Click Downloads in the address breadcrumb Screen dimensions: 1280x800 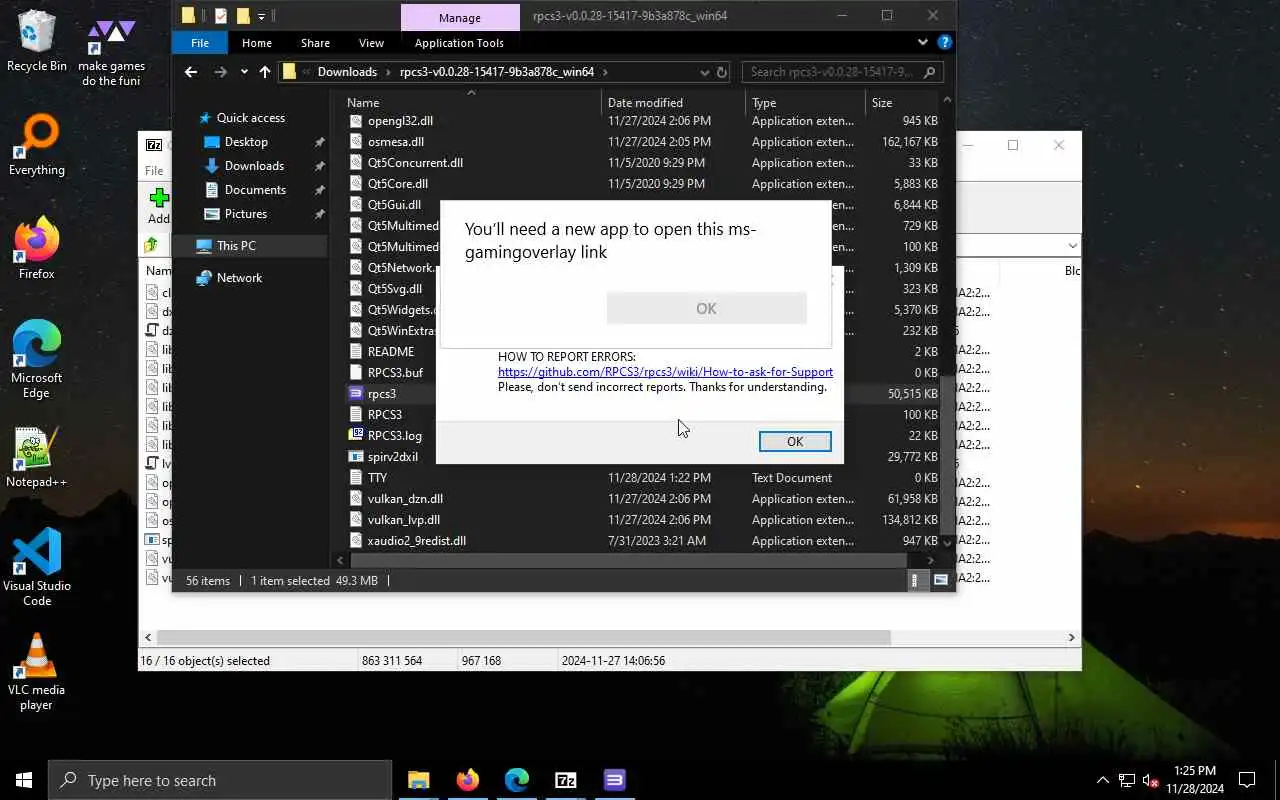click(x=347, y=72)
